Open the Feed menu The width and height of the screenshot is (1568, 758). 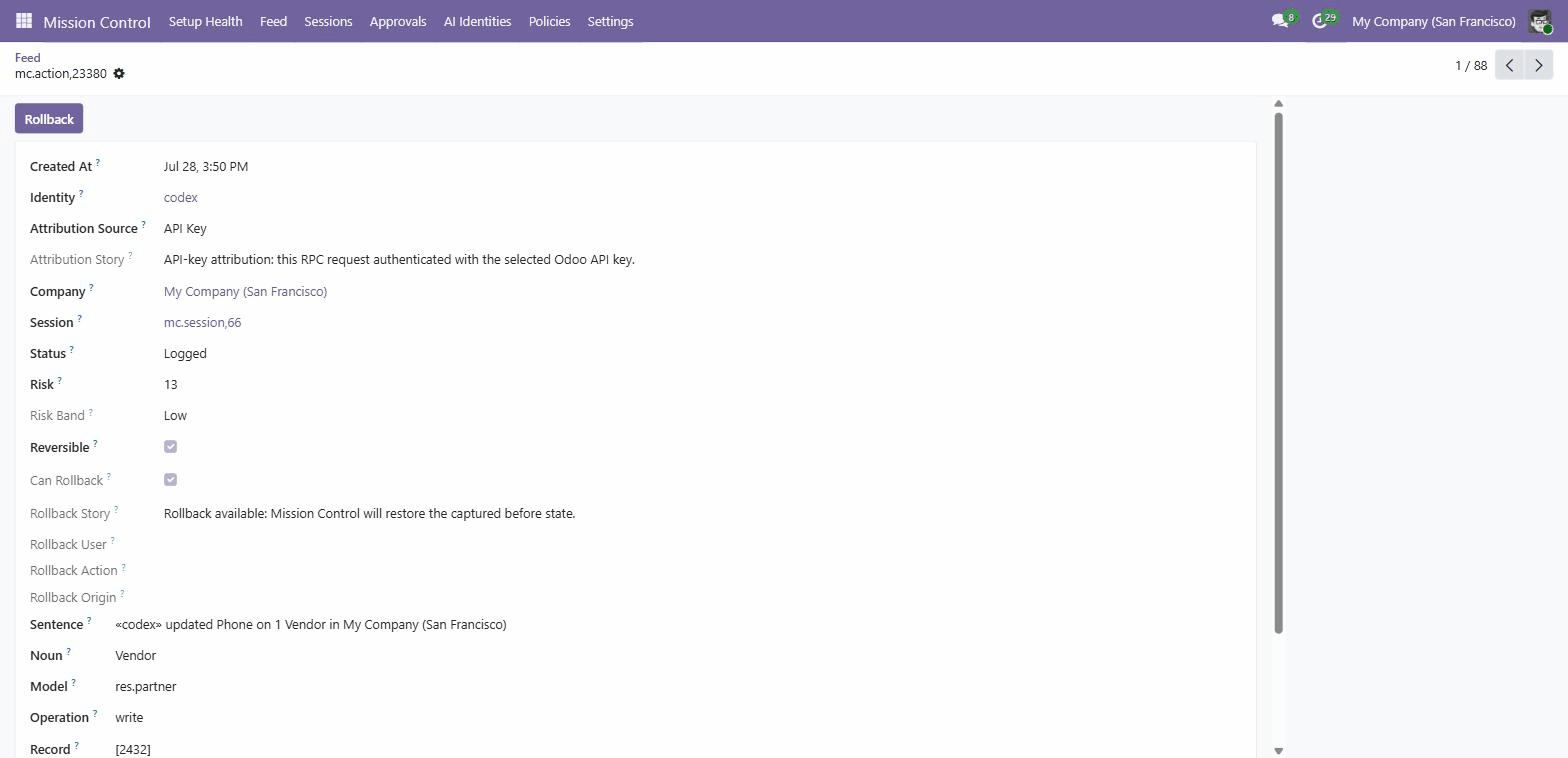273,21
